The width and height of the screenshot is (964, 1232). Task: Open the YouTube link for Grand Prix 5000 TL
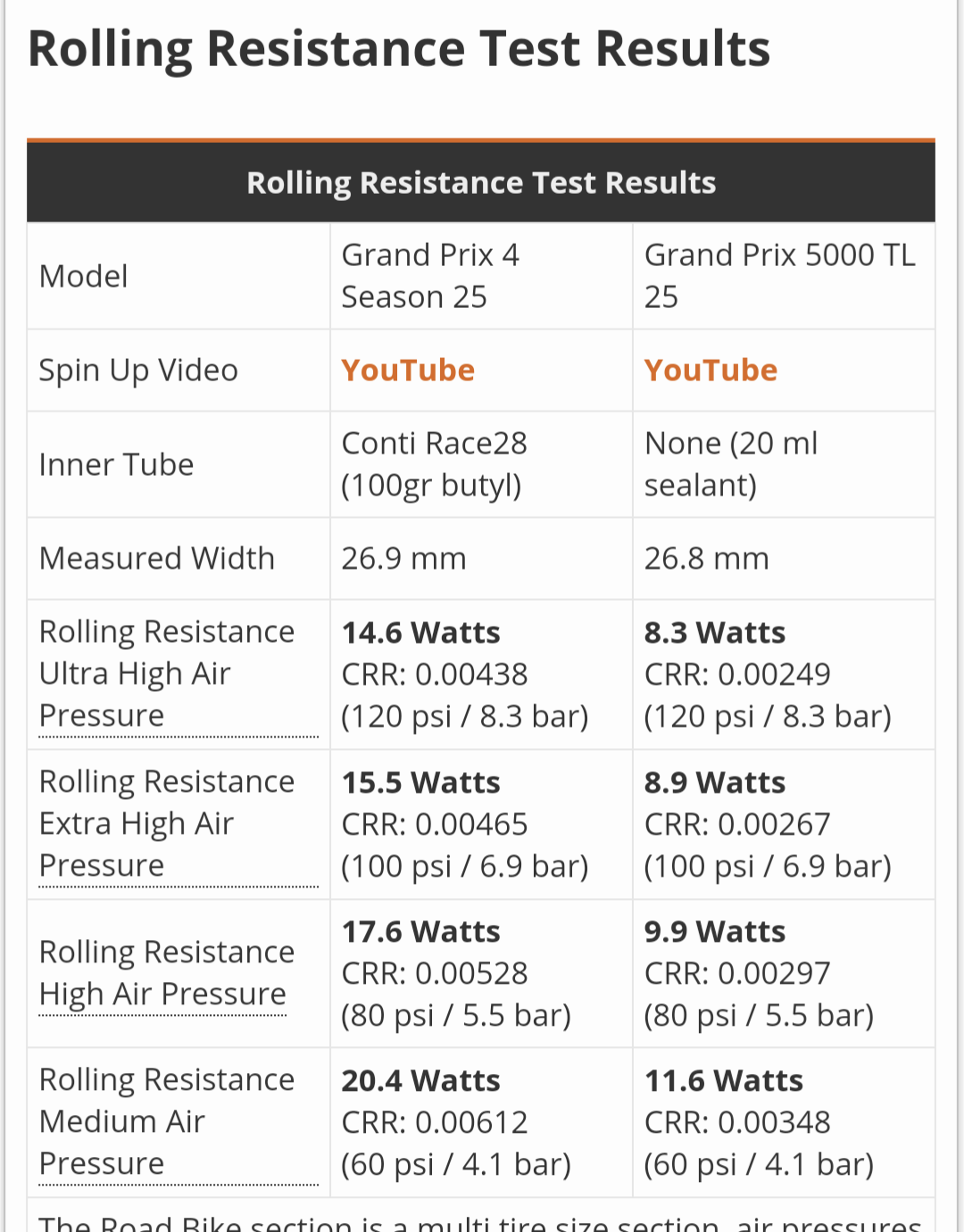coord(711,370)
